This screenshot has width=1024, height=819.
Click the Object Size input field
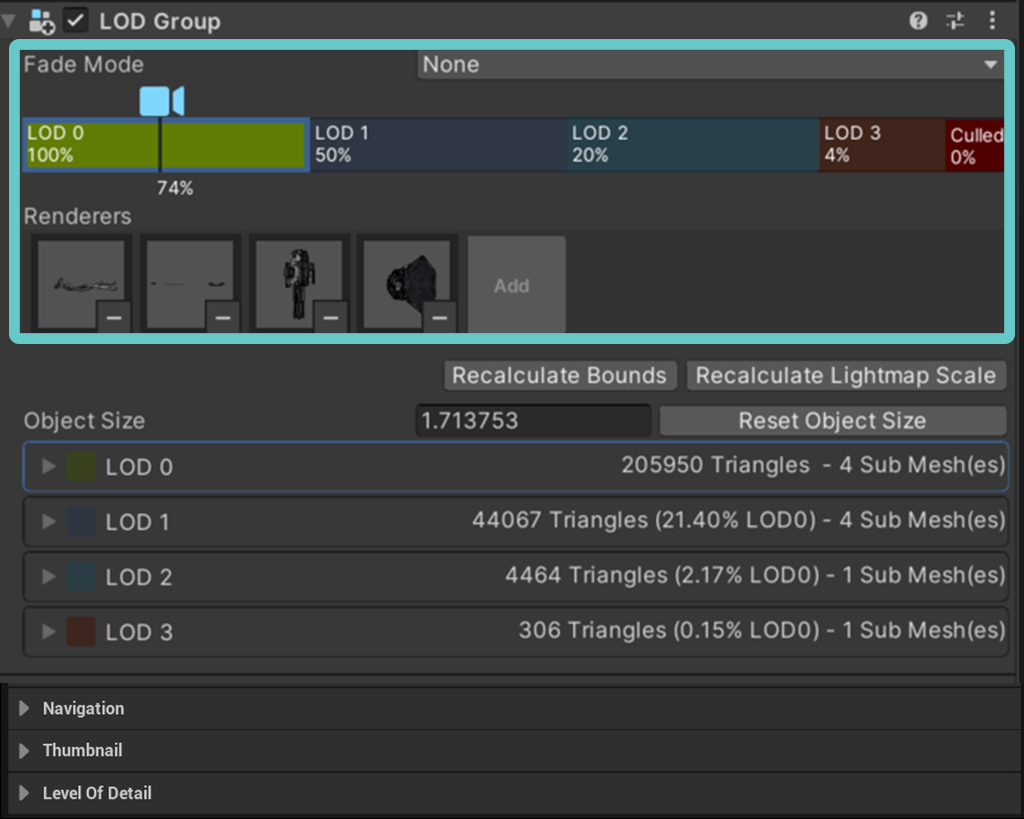click(534, 421)
